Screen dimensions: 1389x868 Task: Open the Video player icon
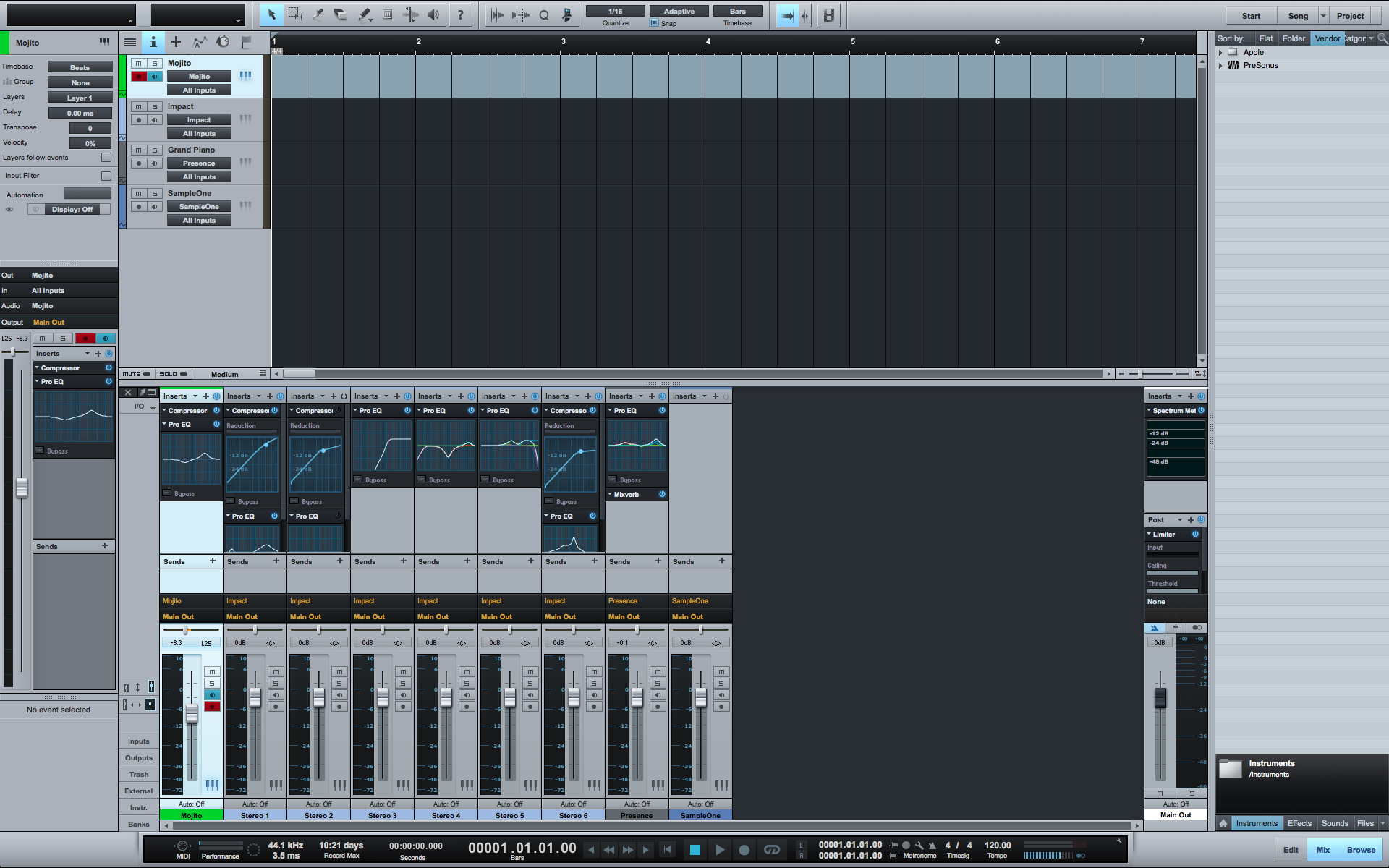[x=829, y=15]
